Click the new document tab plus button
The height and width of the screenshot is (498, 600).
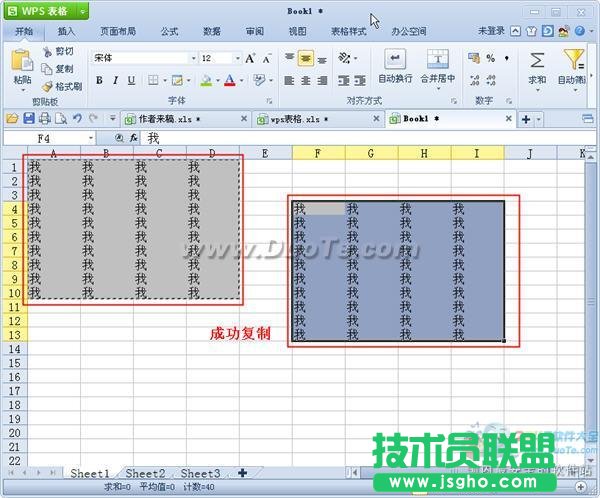(x=526, y=119)
